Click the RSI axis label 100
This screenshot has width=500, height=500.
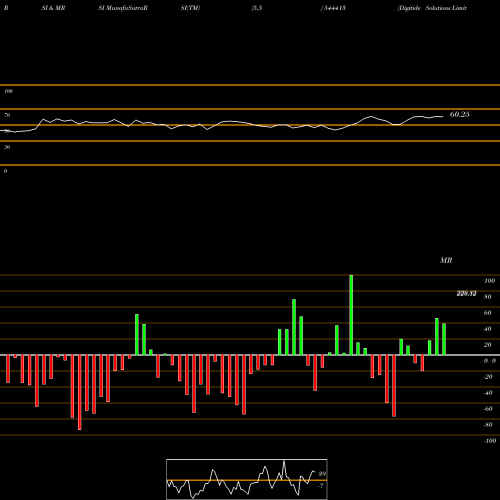9,91
